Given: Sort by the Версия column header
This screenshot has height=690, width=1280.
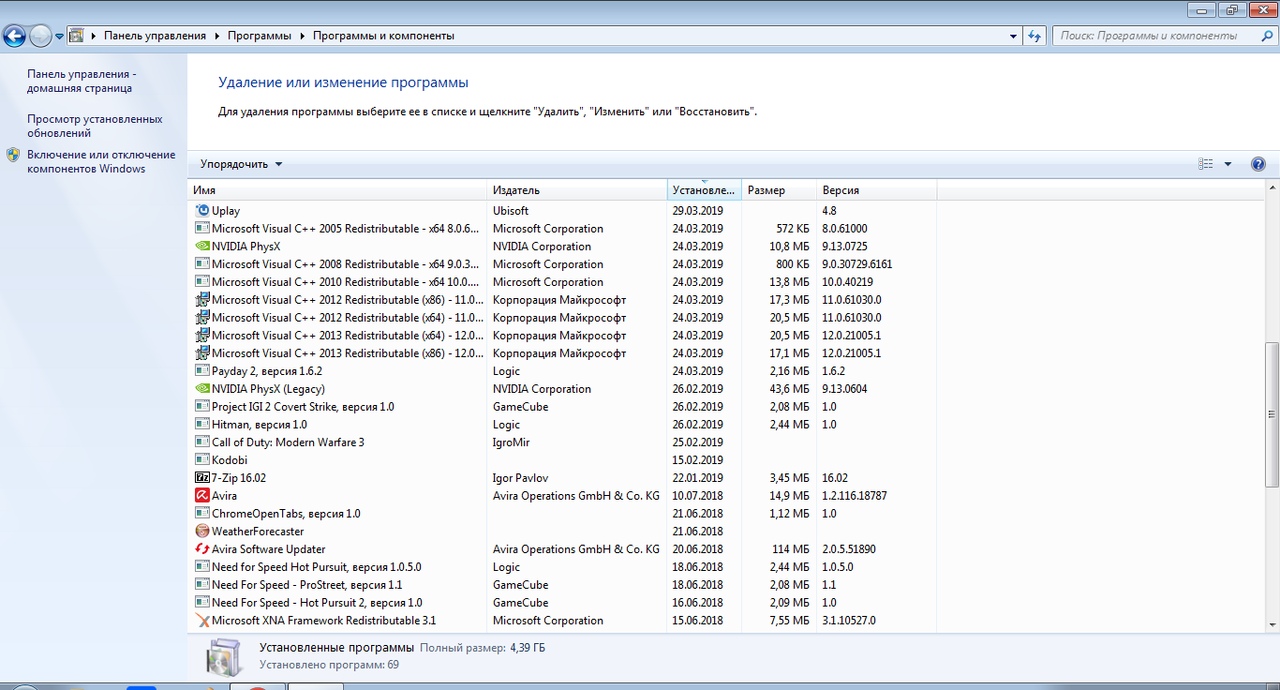Looking at the screenshot, I should pyautogui.click(x=876, y=190).
